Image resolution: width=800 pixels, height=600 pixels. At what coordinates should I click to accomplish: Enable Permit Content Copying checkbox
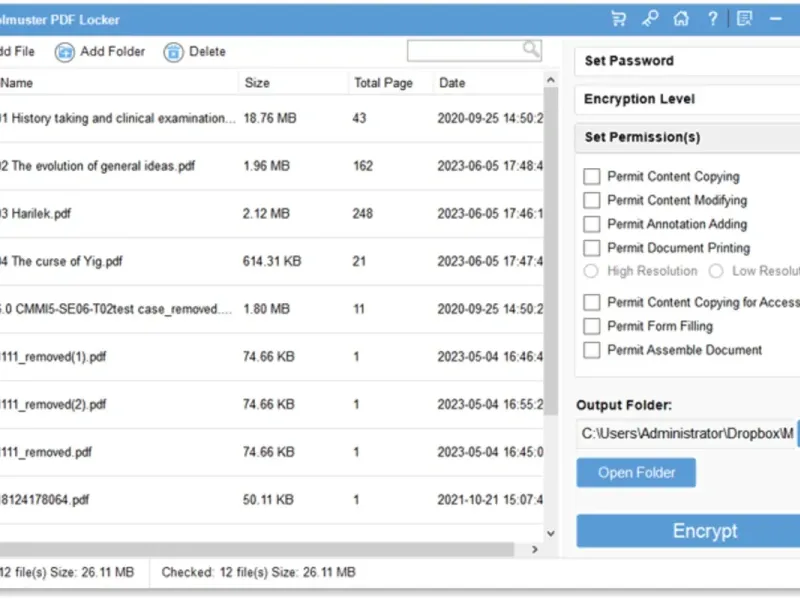coord(592,177)
